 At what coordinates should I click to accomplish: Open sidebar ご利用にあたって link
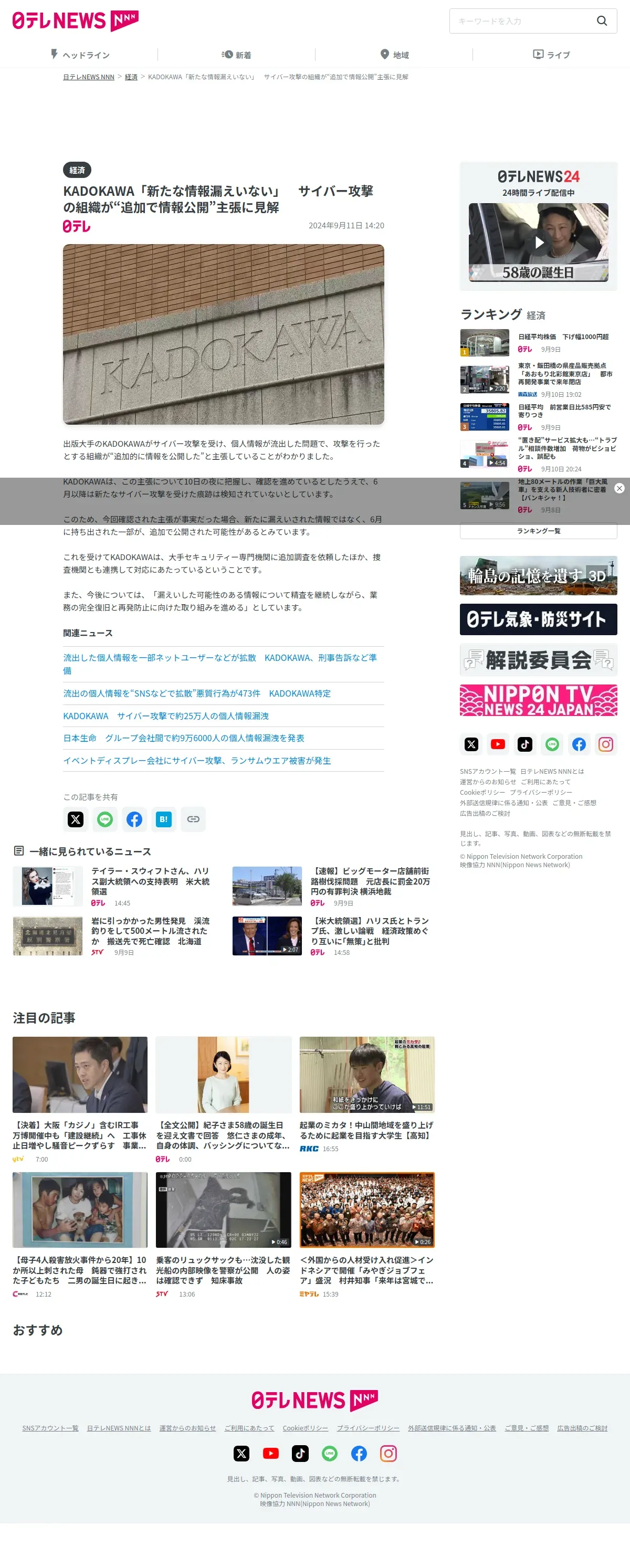point(545,782)
